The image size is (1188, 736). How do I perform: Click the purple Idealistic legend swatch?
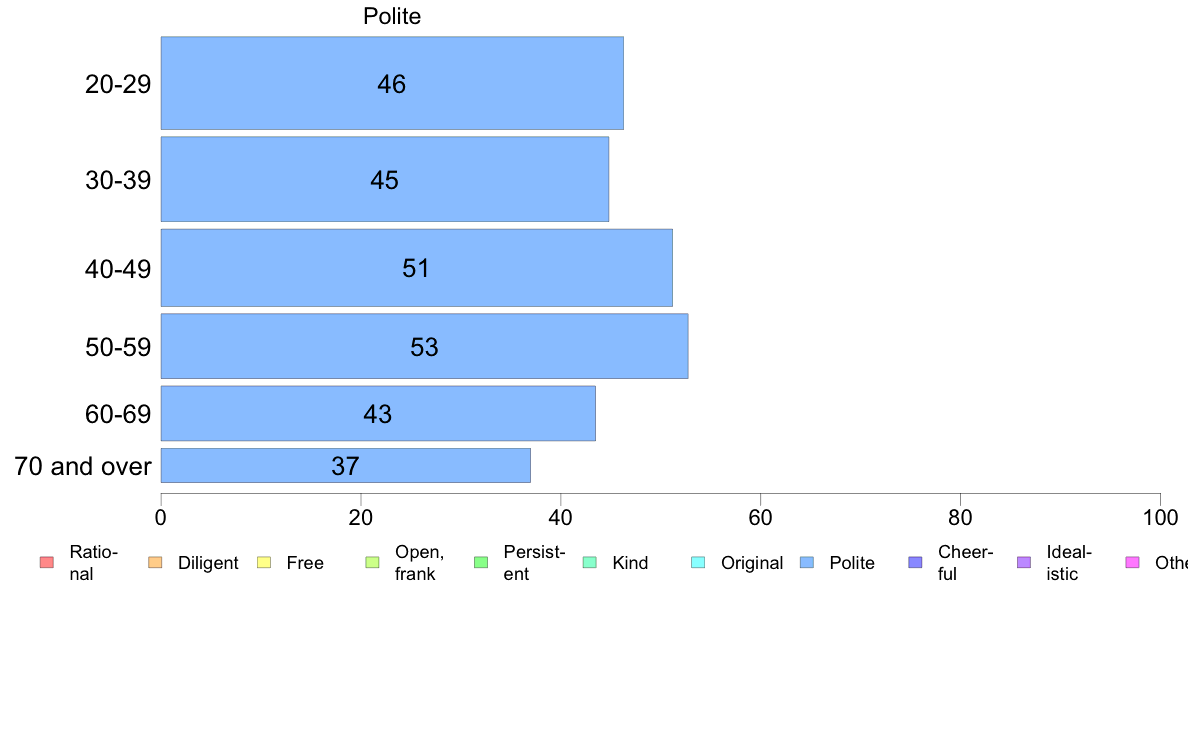point(1024,562)
